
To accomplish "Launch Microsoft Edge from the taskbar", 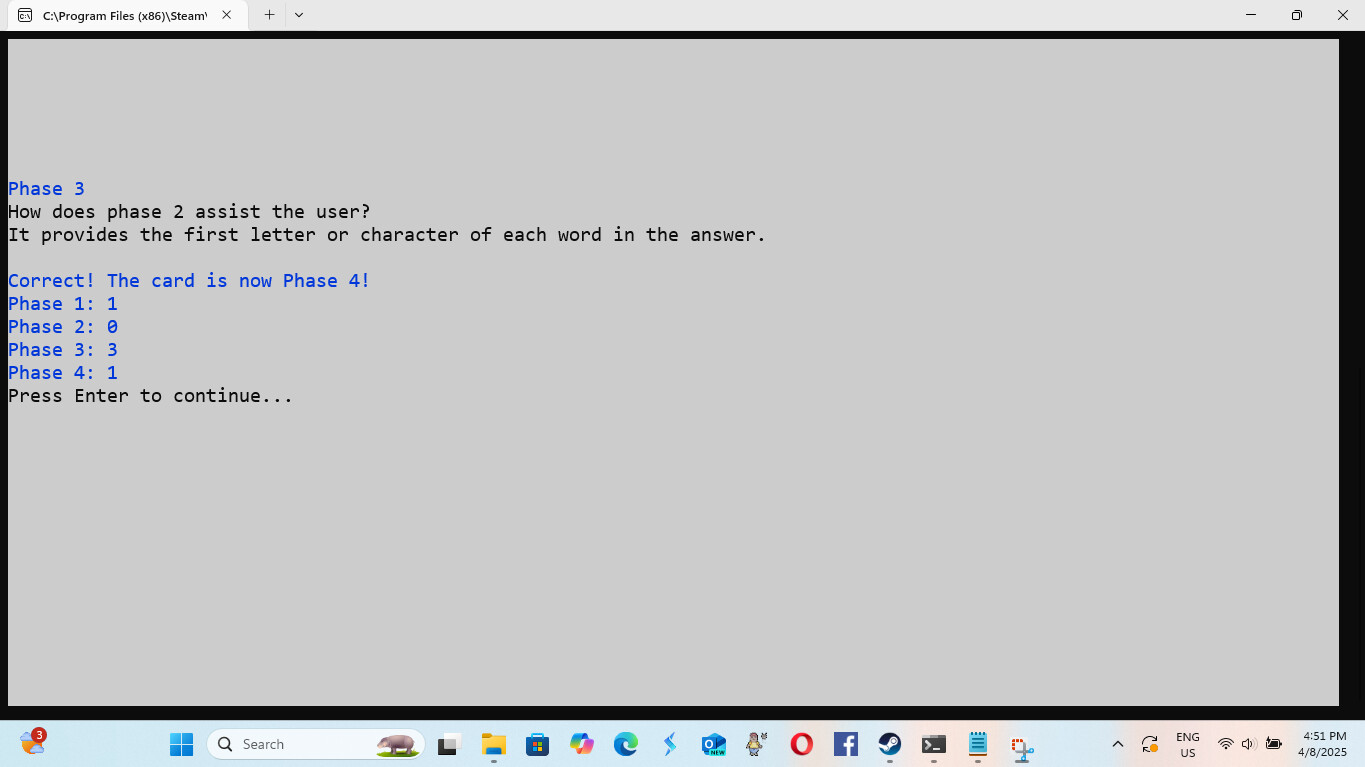I will [625, 744].
